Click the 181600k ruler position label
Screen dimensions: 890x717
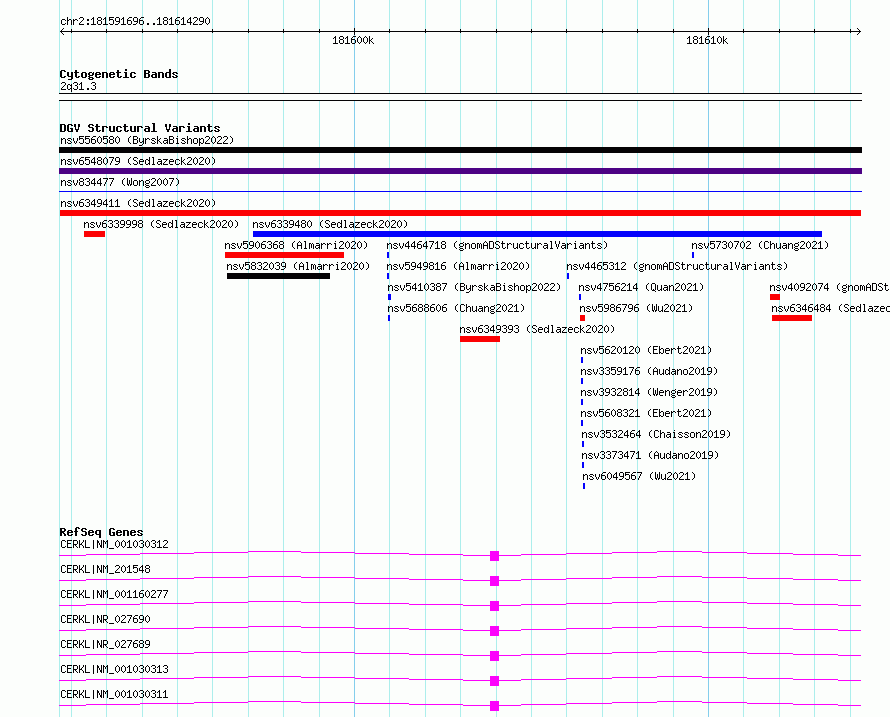pyautogui.click(x=353, y=40)
